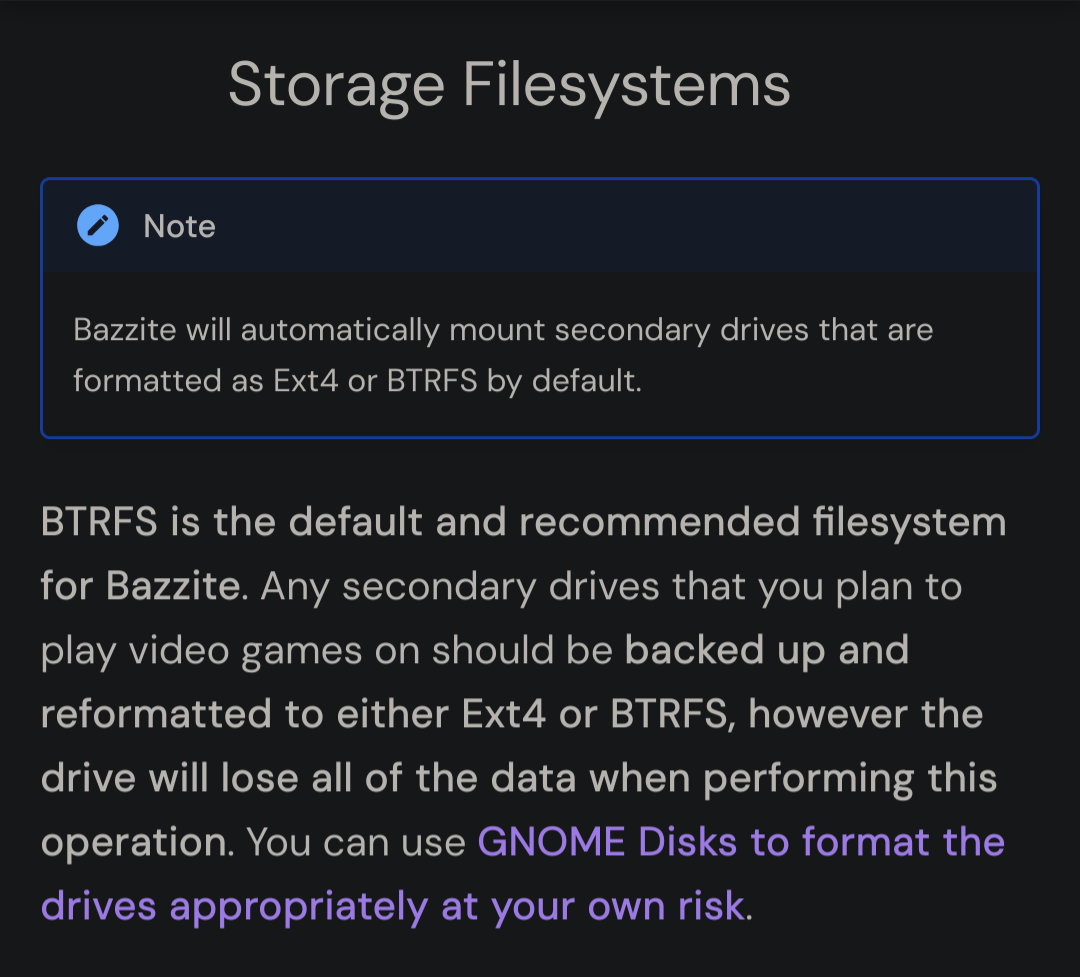The width and height of the screenshot is (1080, 977).
Task: Click the empty header area of the Note callout
Action: point(620,226)
